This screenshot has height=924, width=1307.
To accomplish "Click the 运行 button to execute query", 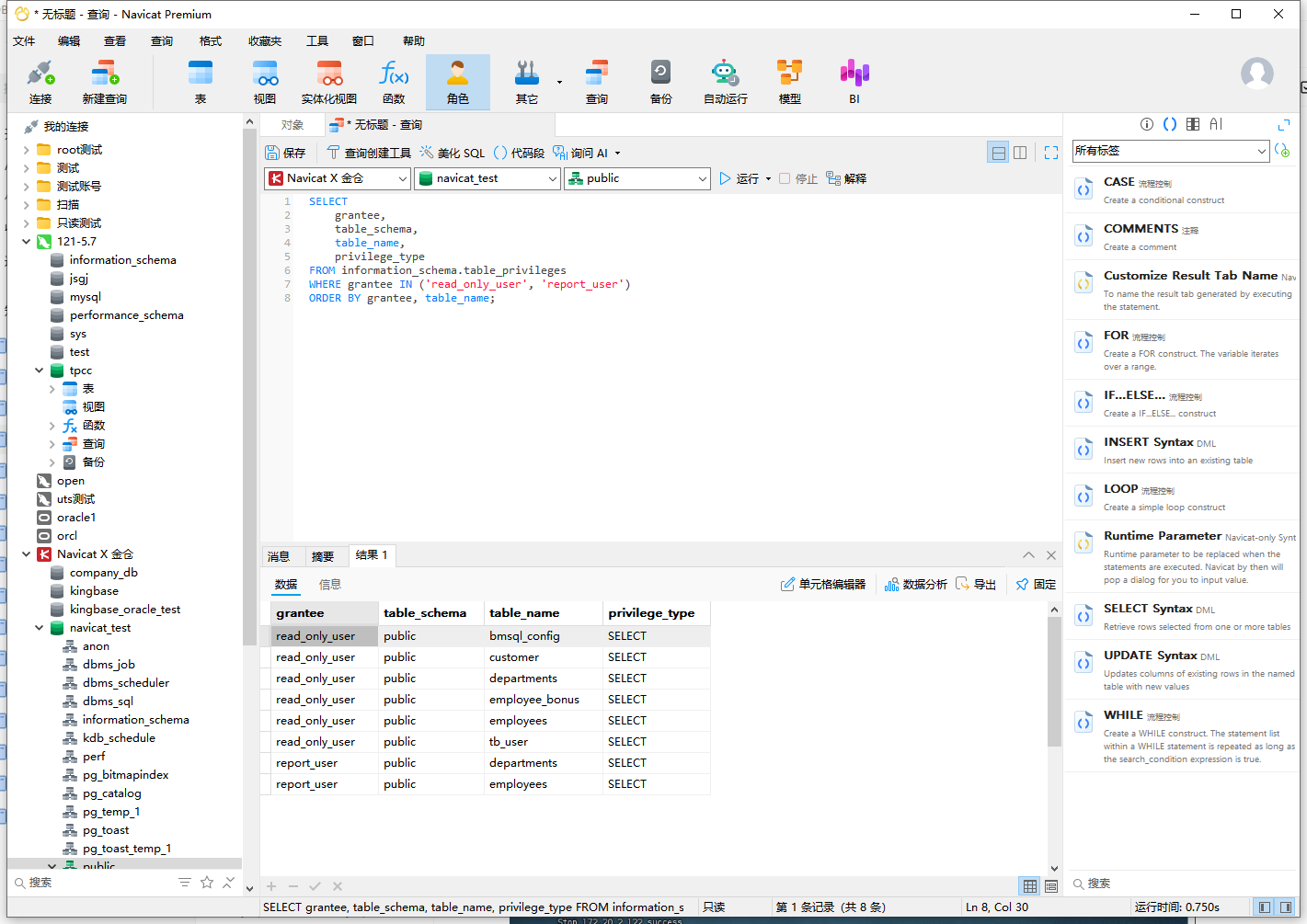I will [740, 178].
